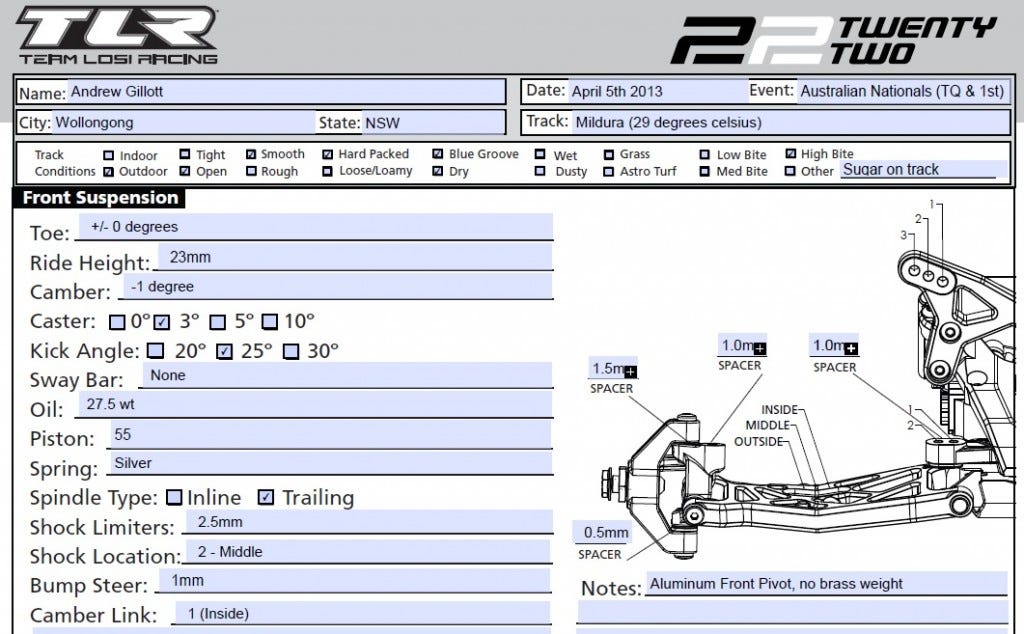Edit the Oil field showing 27.5 wt
This screenshot has width=1024, height=634.
tap(315, 404)
